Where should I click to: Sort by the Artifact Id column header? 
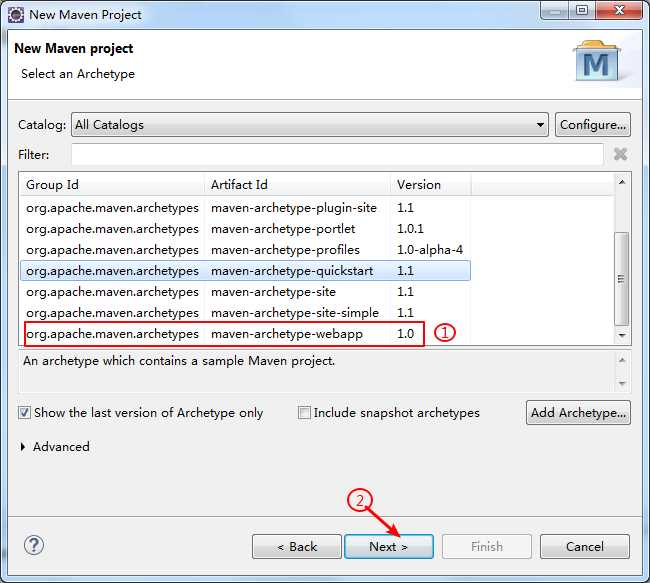tap(297, 185)
